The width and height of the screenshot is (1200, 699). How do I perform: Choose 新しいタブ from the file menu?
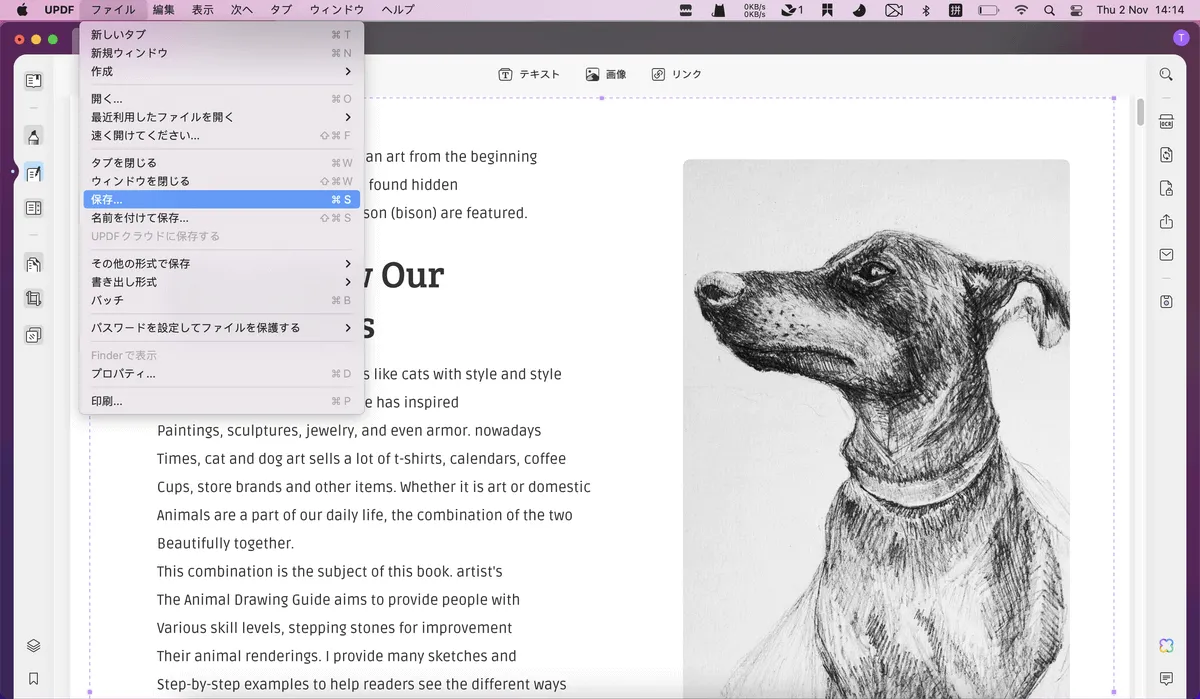(x=222, y=35)
